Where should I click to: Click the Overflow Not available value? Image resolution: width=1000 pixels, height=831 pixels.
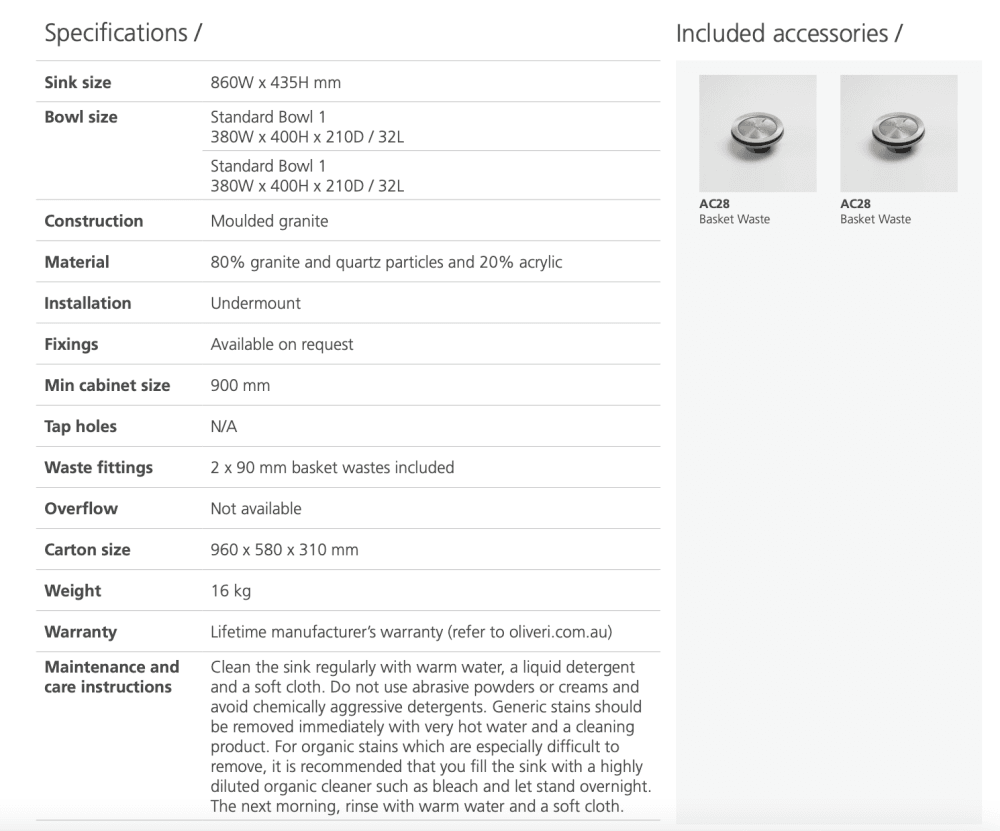pos(255,508)
